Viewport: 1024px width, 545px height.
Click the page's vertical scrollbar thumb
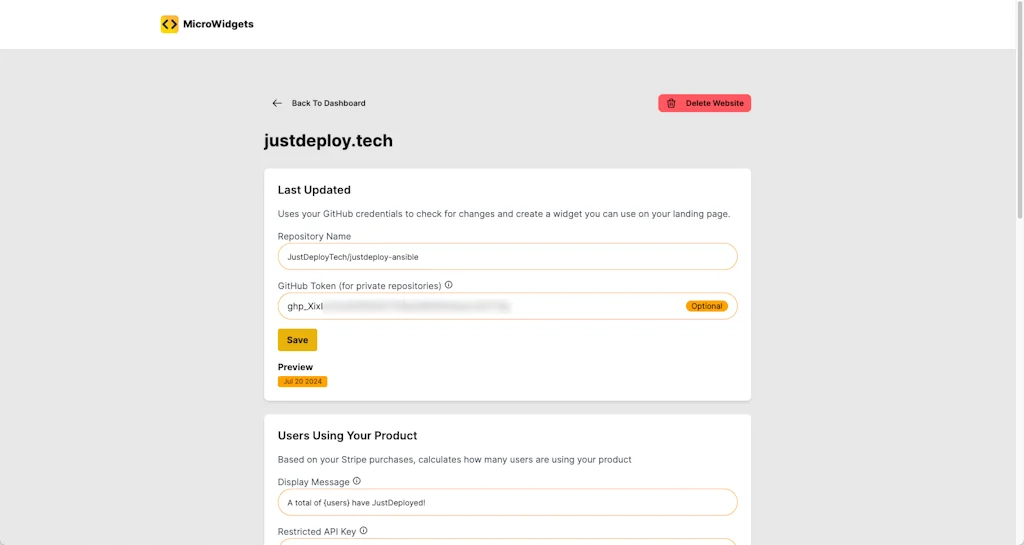(1019, 110)
